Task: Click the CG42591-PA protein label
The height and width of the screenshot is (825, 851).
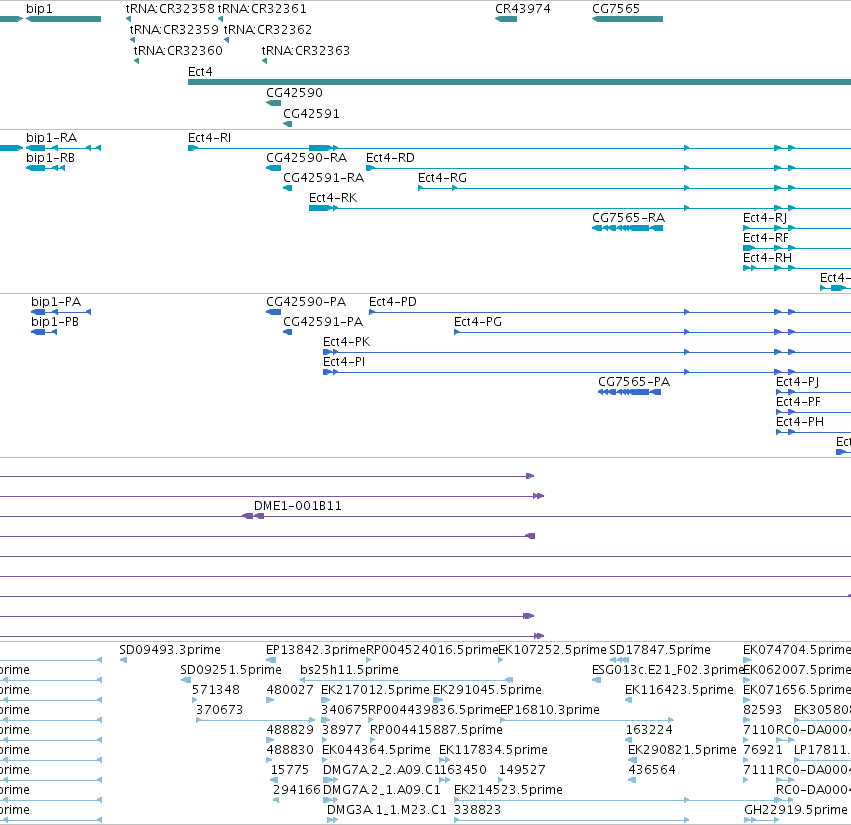Action: click(323, 322)
